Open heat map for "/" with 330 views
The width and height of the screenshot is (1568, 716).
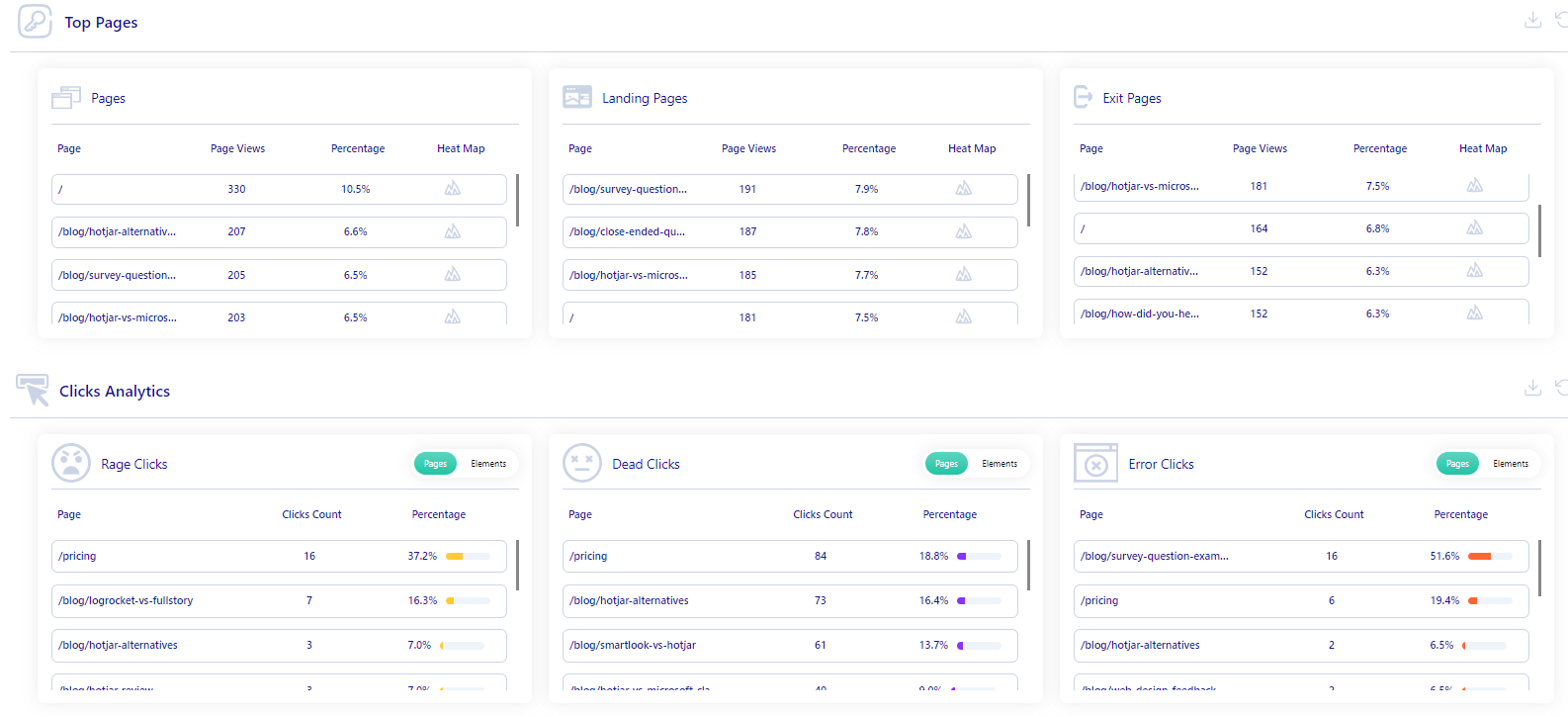point(453,188)
